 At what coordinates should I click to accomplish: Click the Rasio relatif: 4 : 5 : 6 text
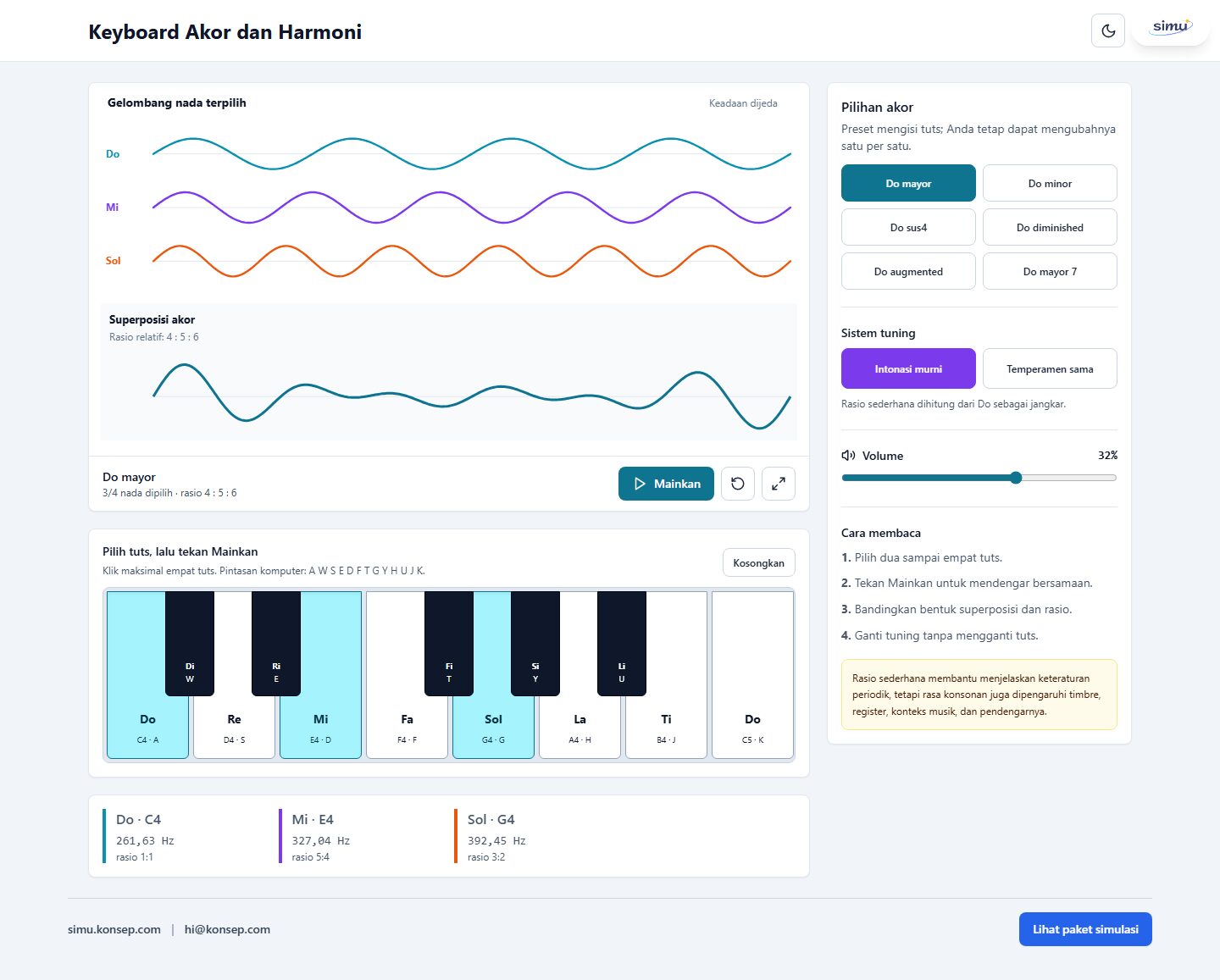coord(154,337)
